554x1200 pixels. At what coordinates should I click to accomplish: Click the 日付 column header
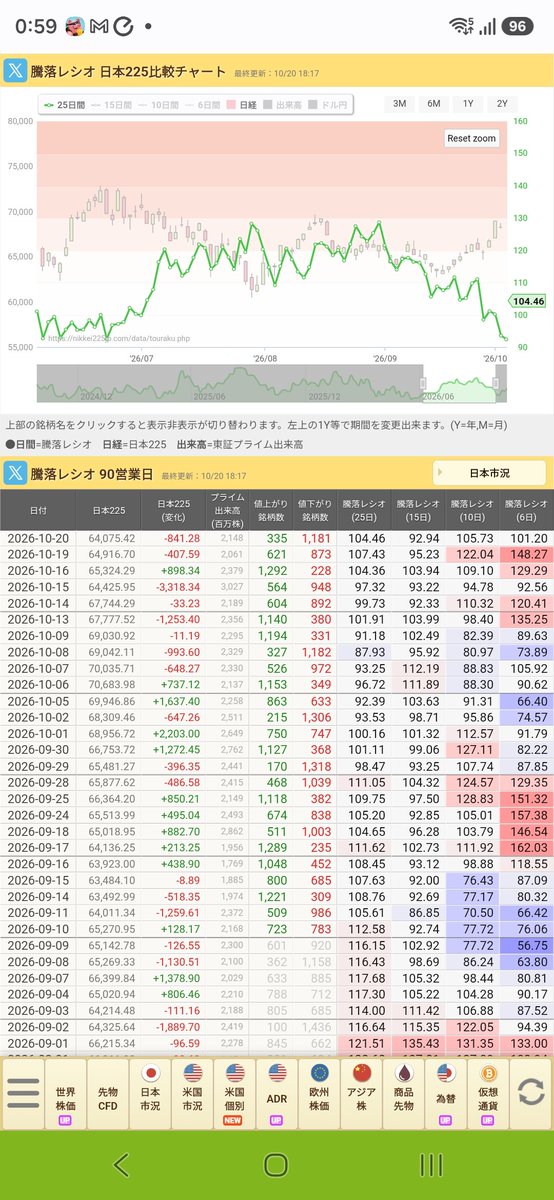point(38,510)
